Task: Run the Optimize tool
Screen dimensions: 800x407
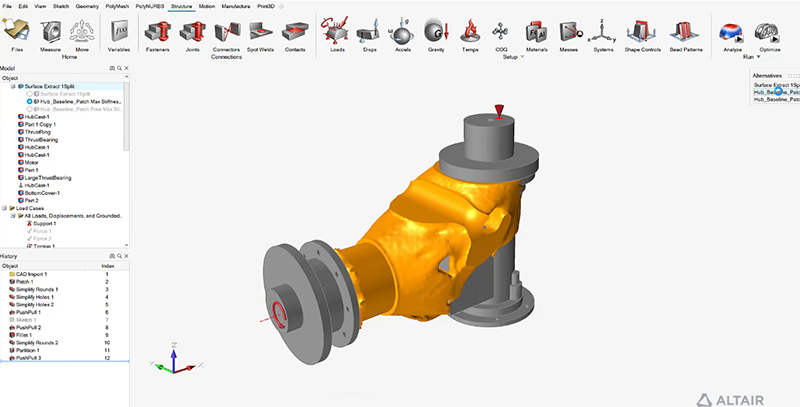Action: 769,36
